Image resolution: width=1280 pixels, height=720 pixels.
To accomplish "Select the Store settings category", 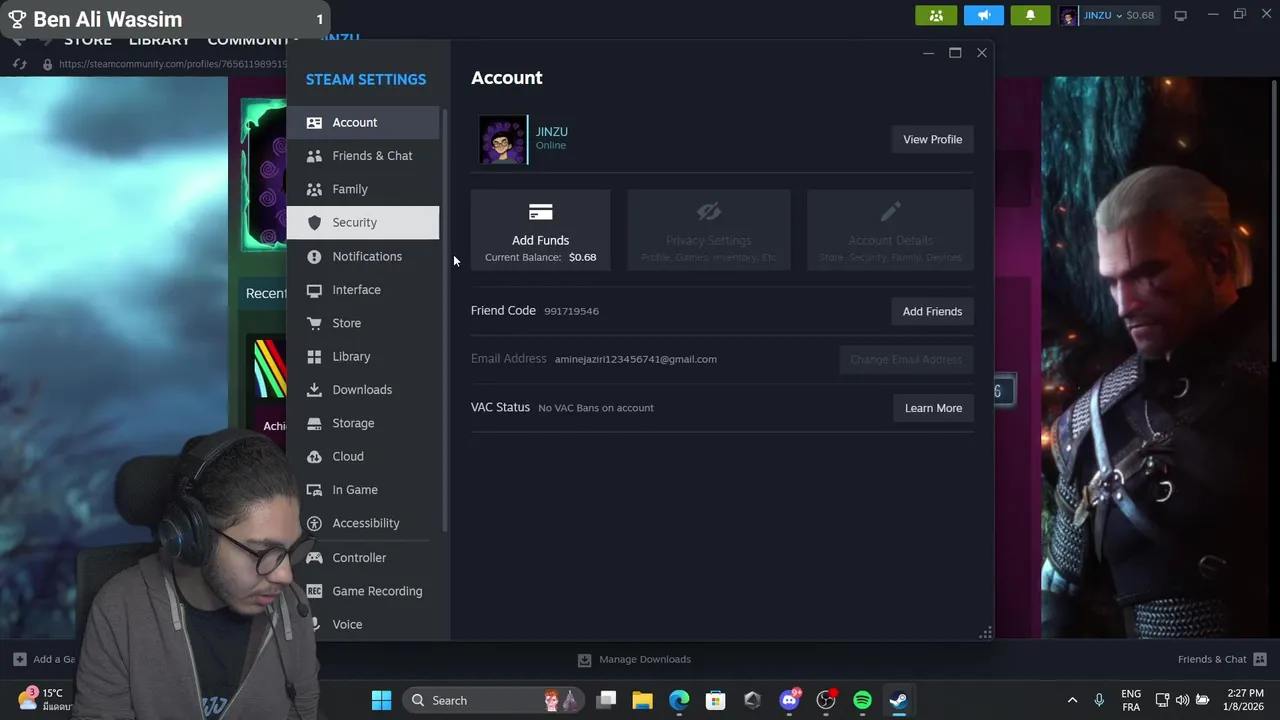I will tap(362, 323).
